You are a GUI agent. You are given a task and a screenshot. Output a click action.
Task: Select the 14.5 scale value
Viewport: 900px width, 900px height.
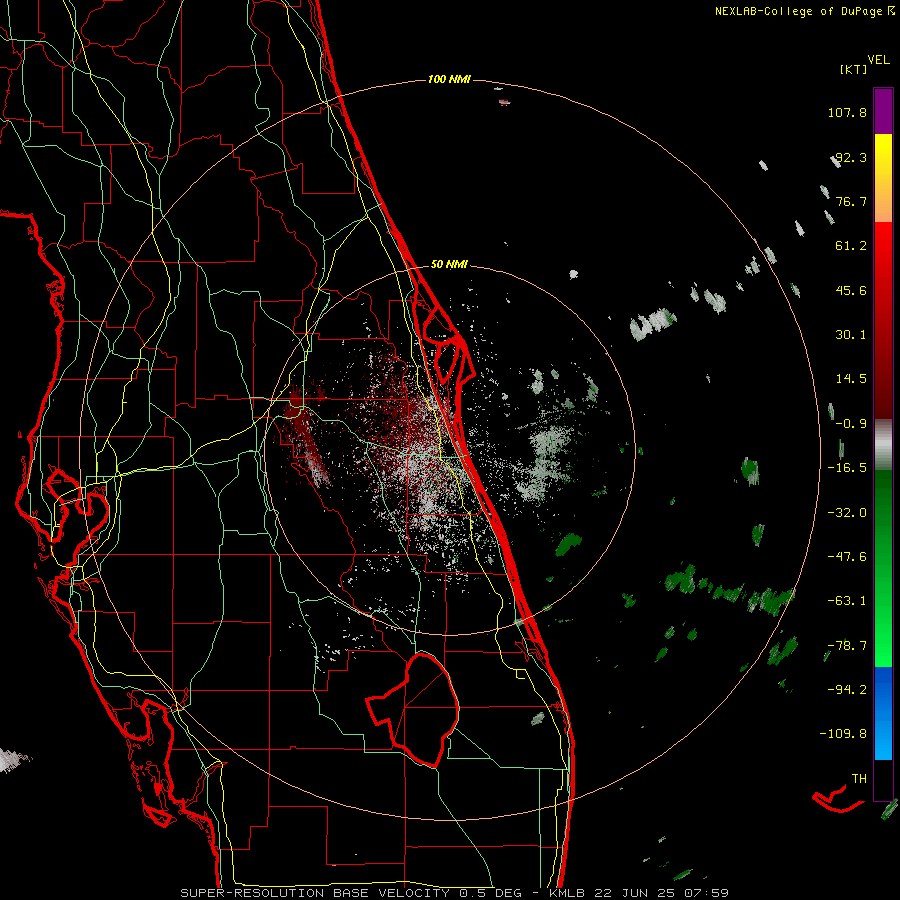851,379
